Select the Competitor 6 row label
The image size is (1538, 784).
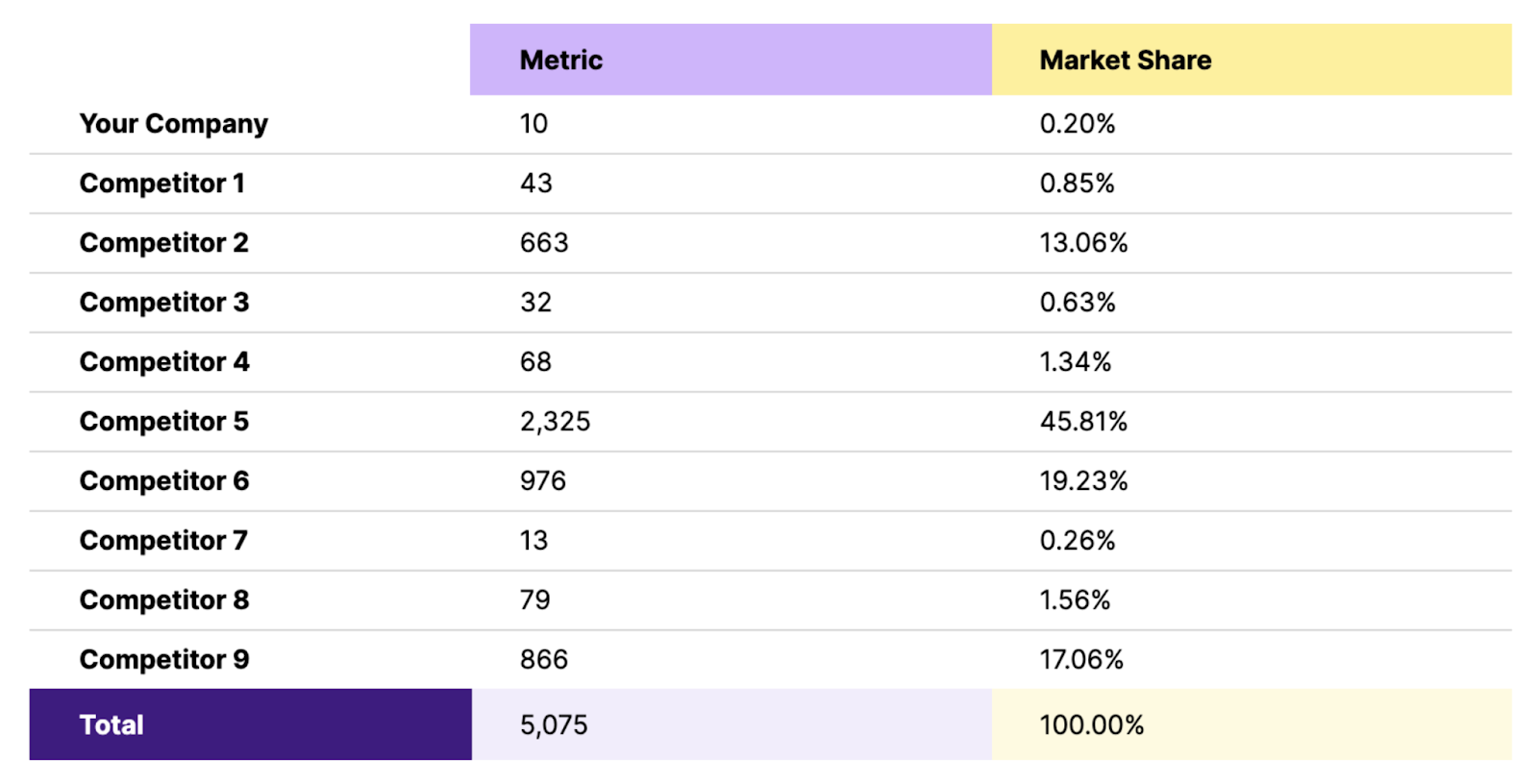coord(164,481)
